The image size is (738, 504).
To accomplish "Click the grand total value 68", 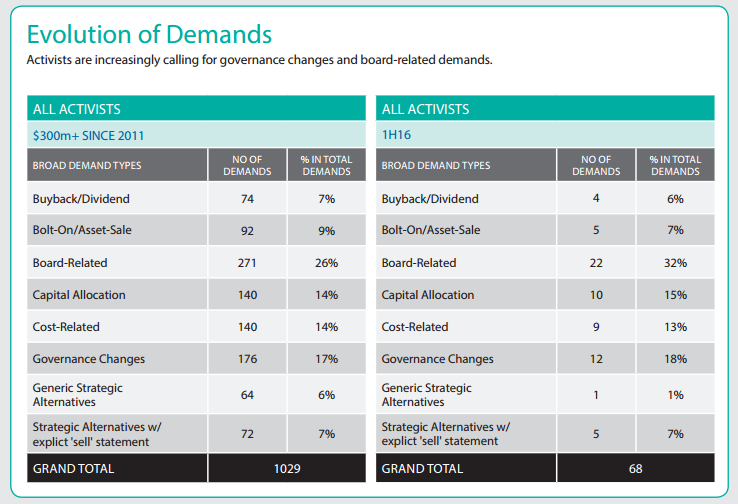I will (x=635, y=468).
